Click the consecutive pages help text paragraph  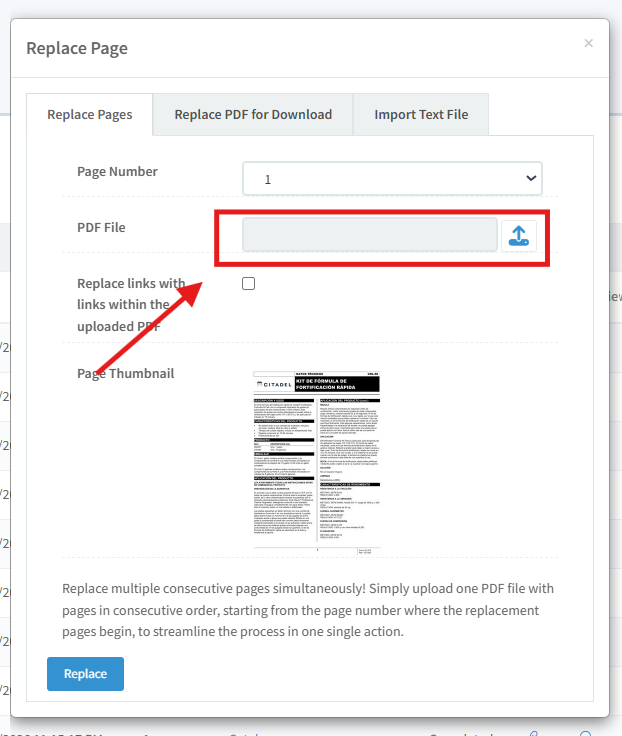click(308, 610)
